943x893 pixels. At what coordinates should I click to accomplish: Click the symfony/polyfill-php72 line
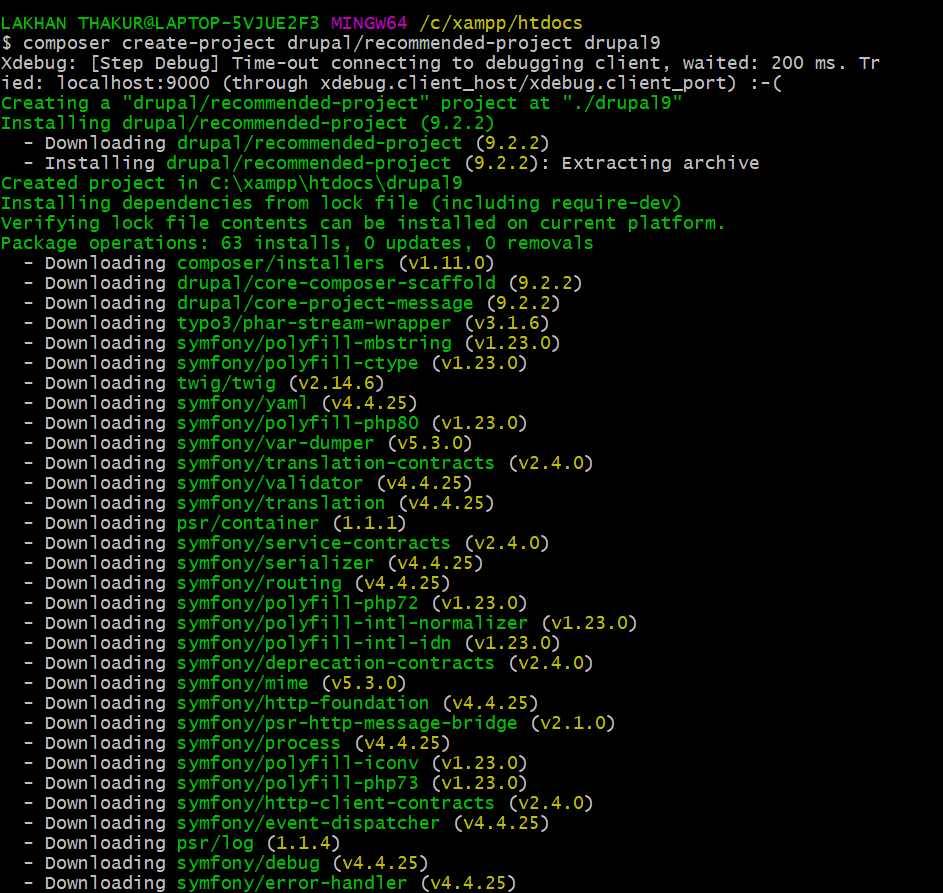coord(275,603)
